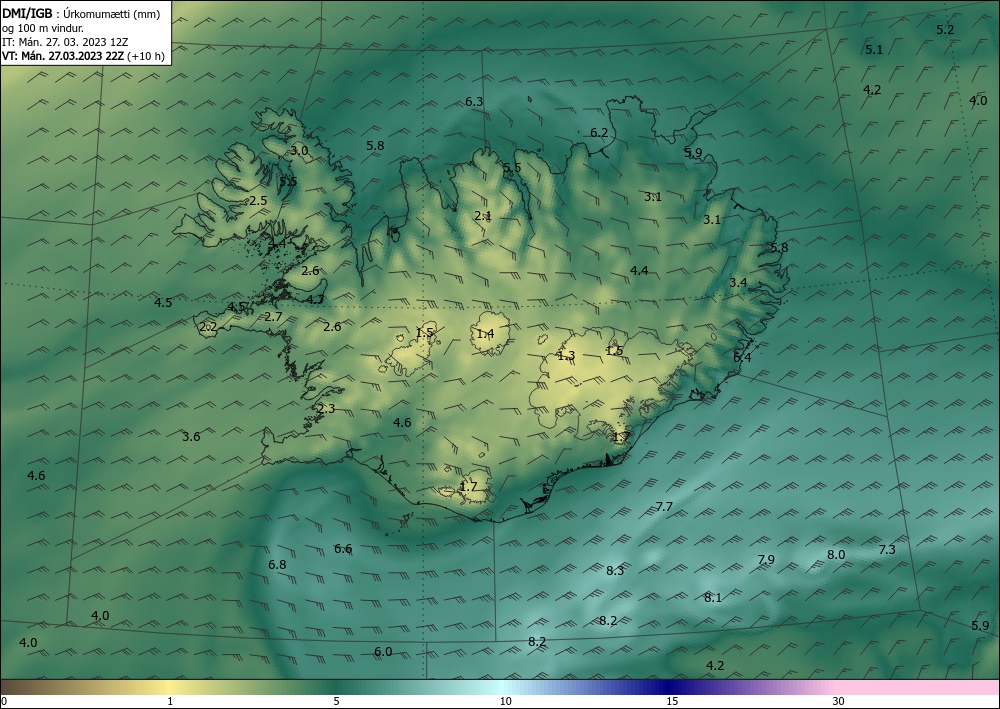Click the 2.5 value on the map
Viewport: 1000px width, 709px height.
258,200
